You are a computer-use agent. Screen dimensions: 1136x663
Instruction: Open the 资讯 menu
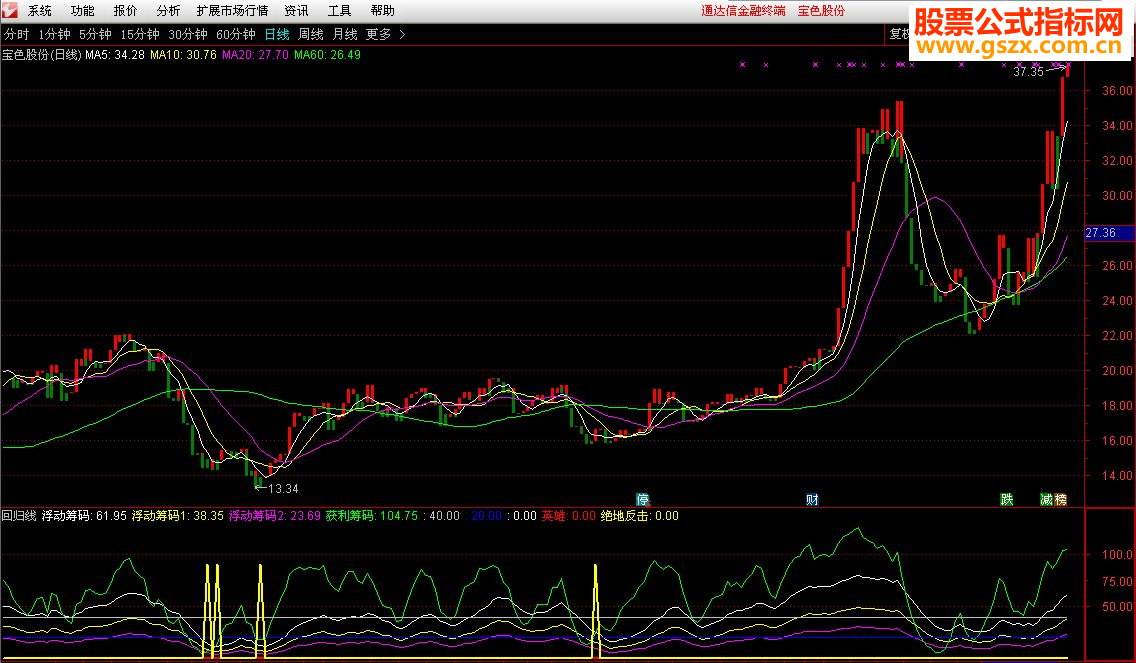pos(296,11)
